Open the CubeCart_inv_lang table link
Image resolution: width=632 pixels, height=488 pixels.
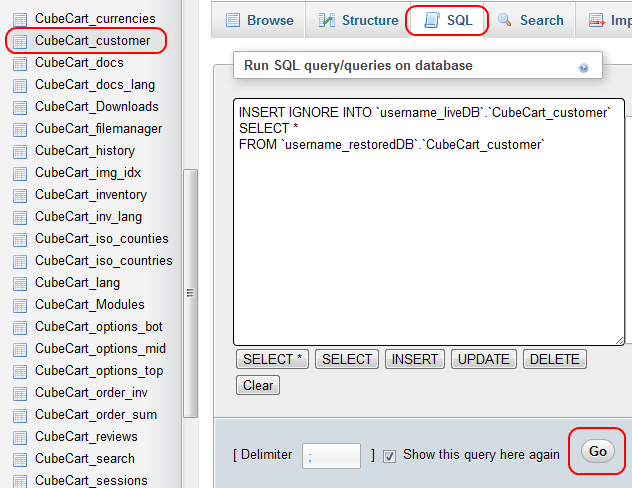(x=88, y=217)
